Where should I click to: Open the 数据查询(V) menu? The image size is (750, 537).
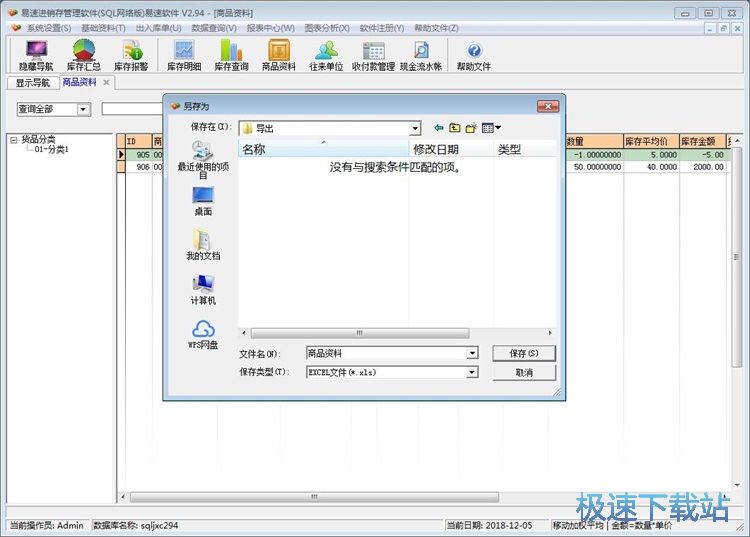214,28
